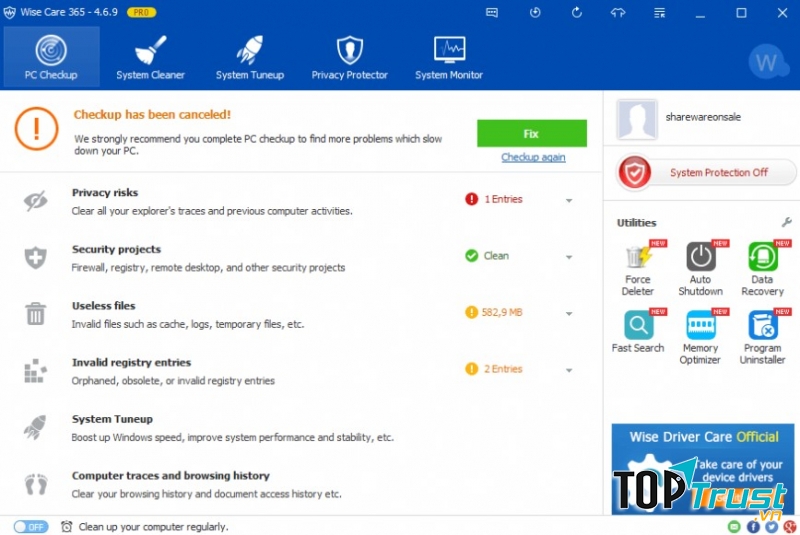Click the red 1 Entries status

[493, 199]
